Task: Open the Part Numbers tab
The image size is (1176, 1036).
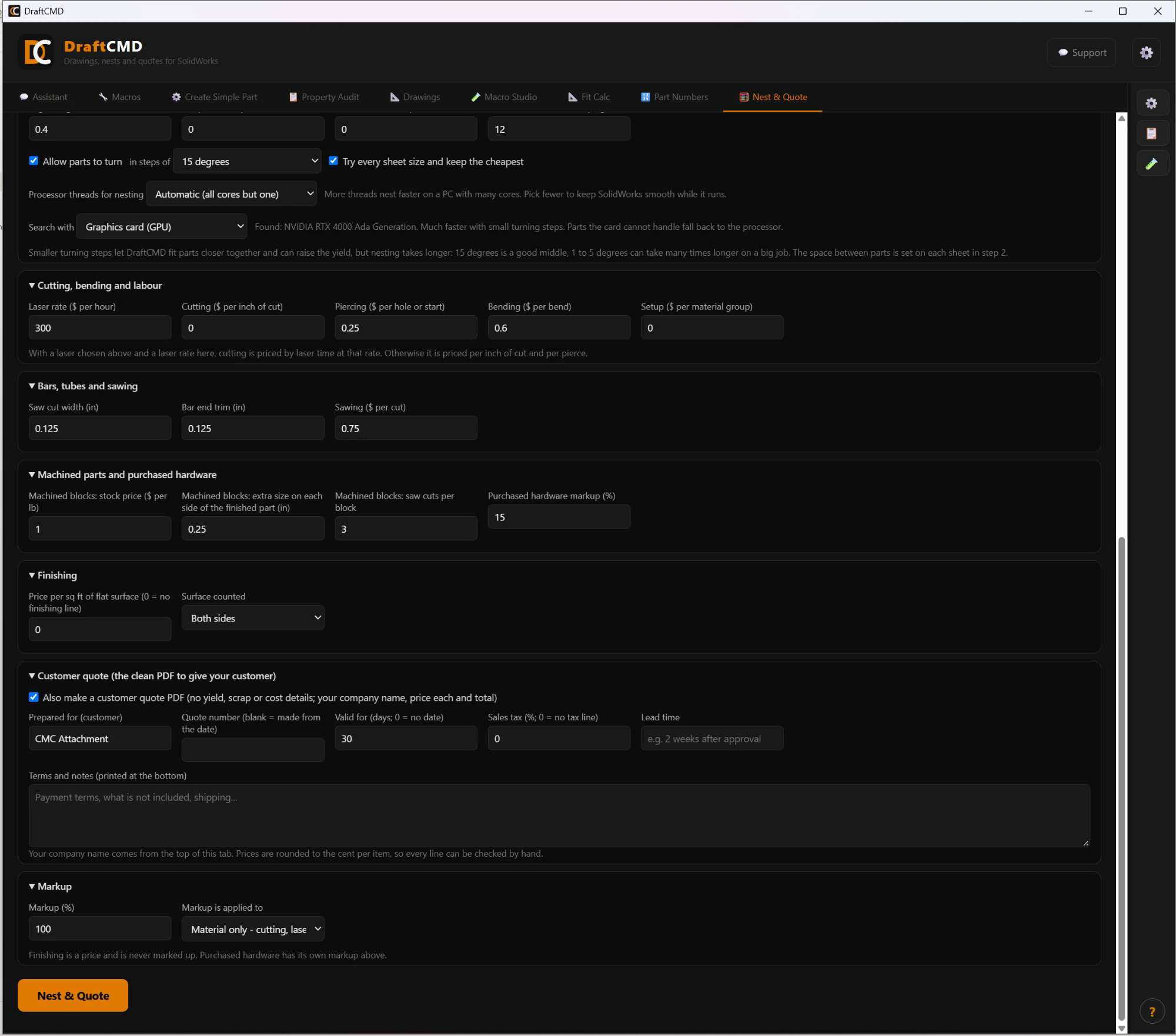Action: [674, 97]
